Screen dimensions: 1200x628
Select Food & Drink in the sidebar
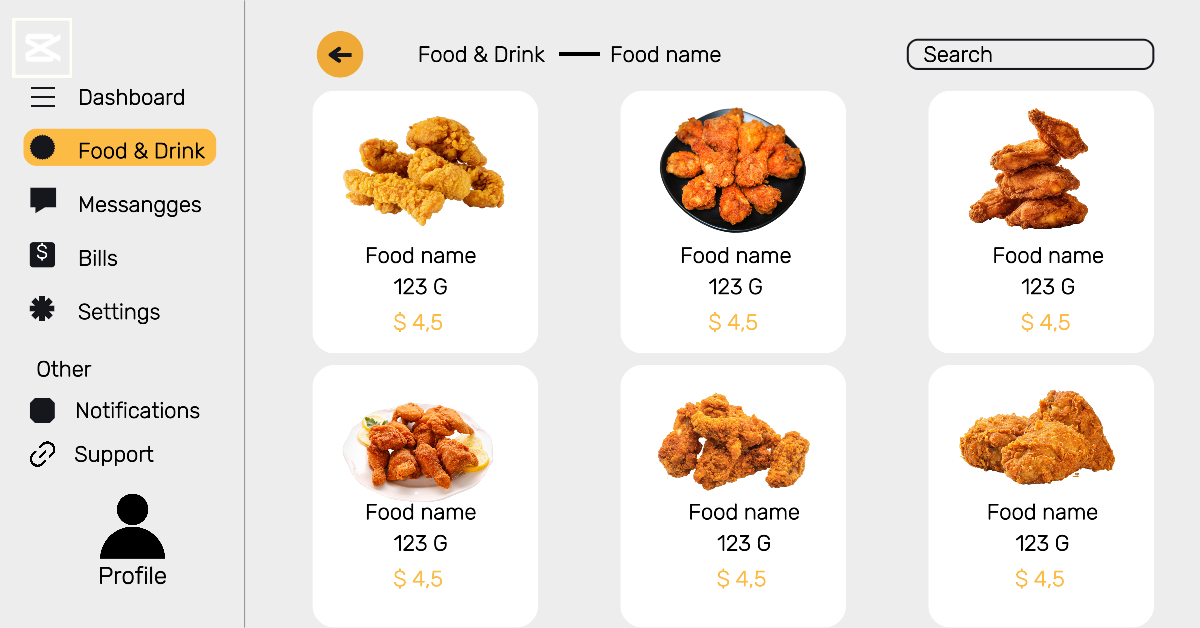[141, 151]
